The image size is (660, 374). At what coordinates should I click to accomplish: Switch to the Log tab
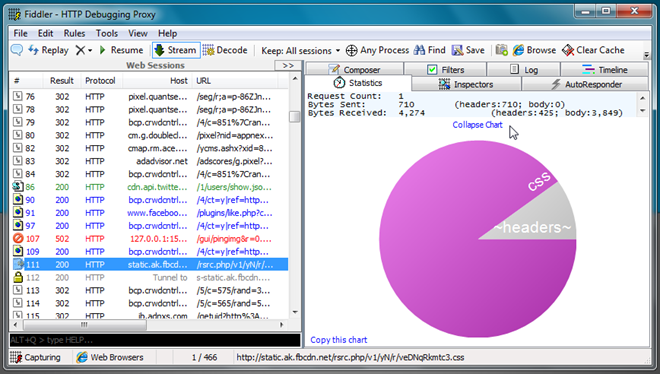524,69
